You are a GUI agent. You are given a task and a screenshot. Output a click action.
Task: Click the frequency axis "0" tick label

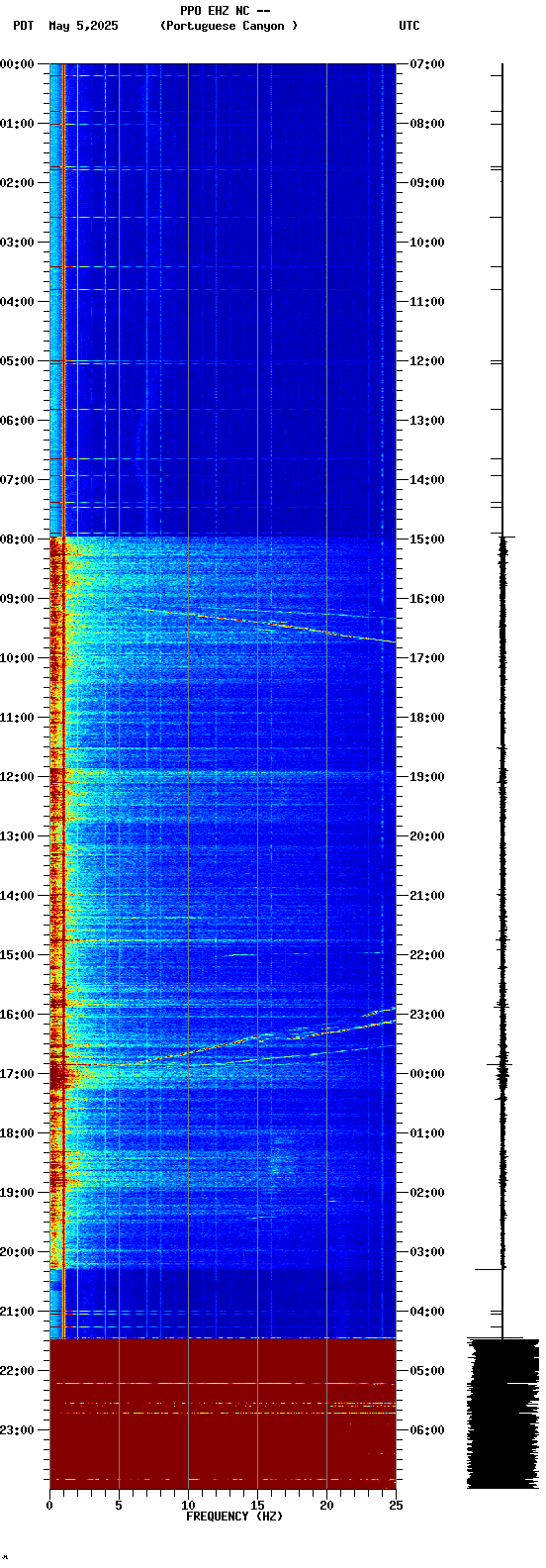[49, 1505]
